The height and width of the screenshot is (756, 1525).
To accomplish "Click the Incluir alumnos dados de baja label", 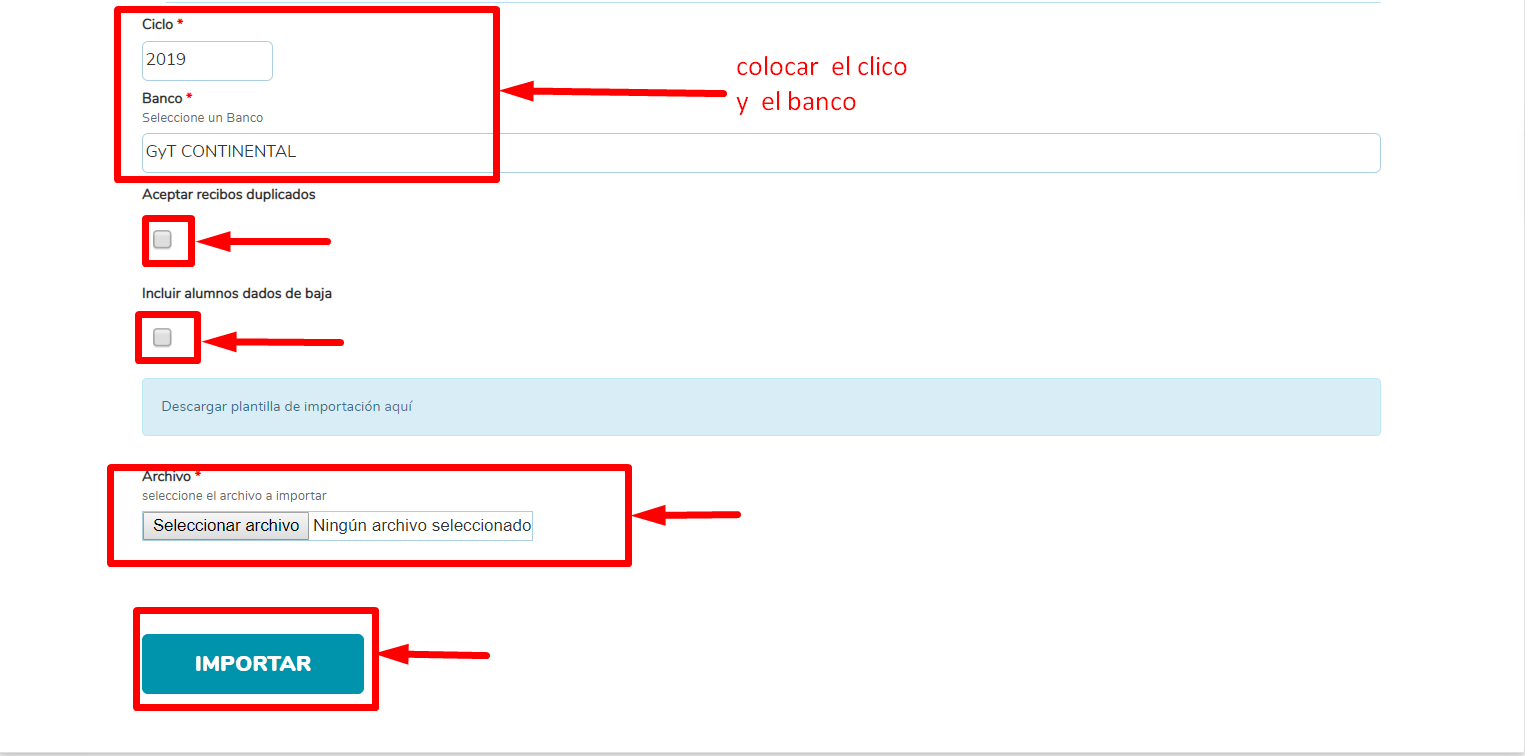I will pos(237,293).
